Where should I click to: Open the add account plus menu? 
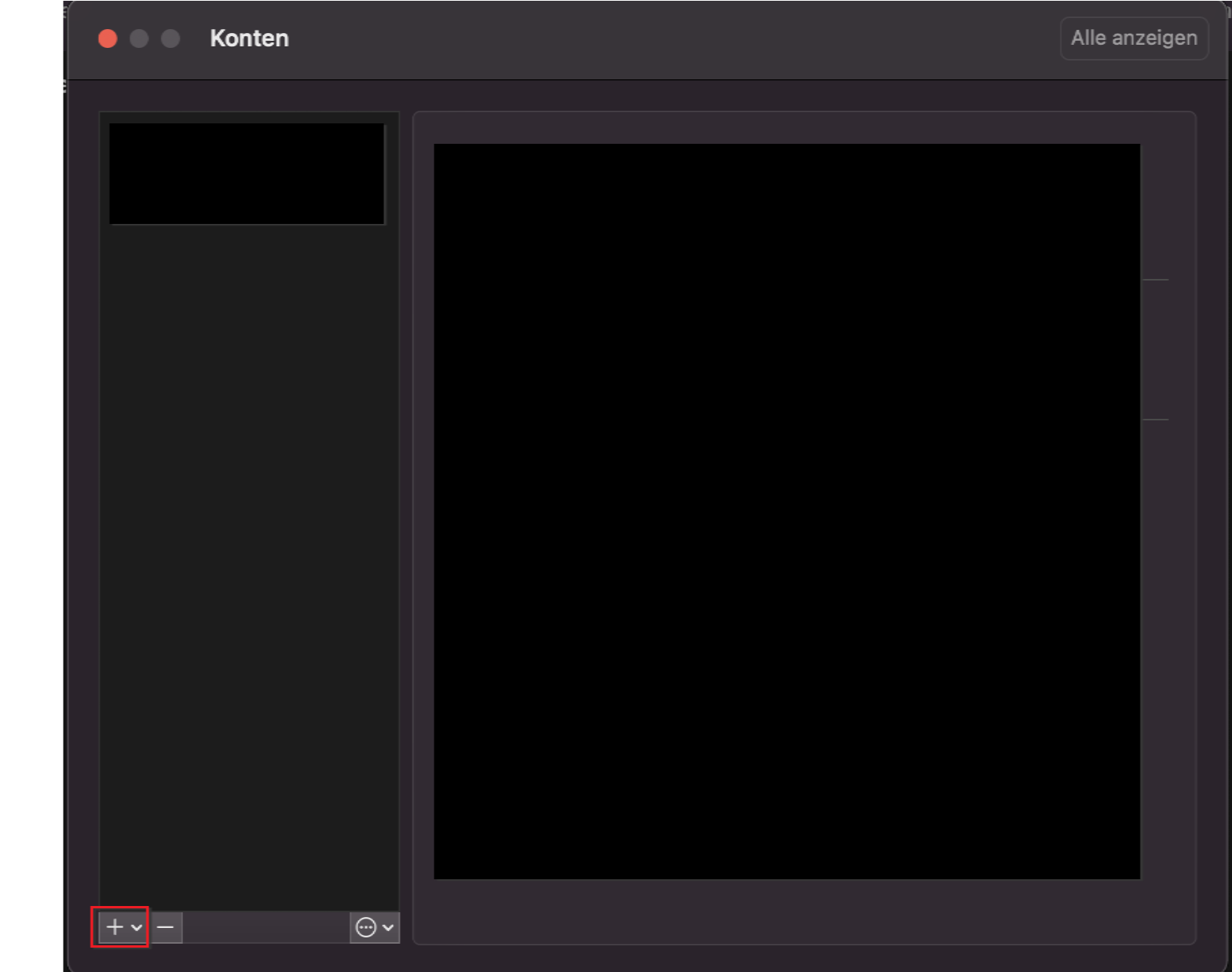pyautogui.click(x=123, y=927)
